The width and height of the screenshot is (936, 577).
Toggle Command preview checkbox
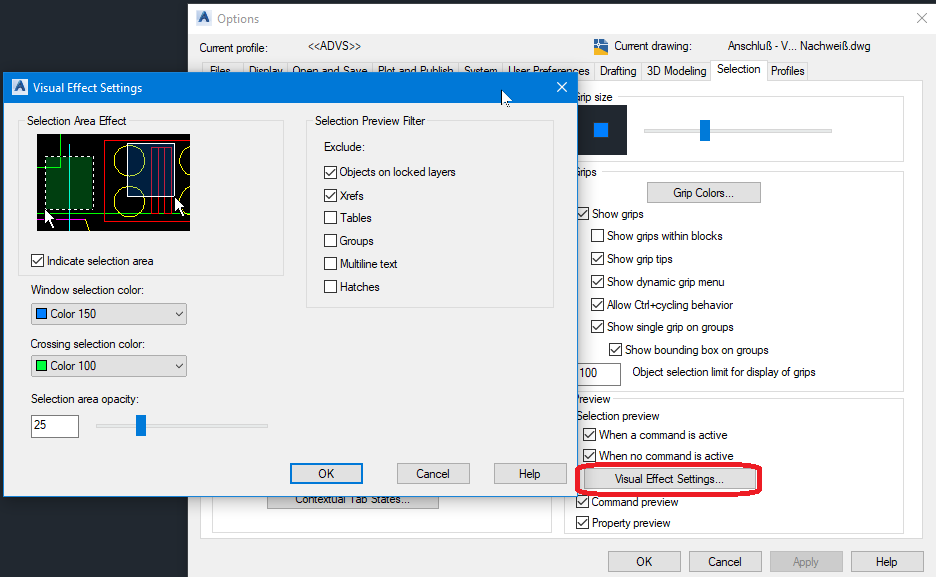click(583, 502)
